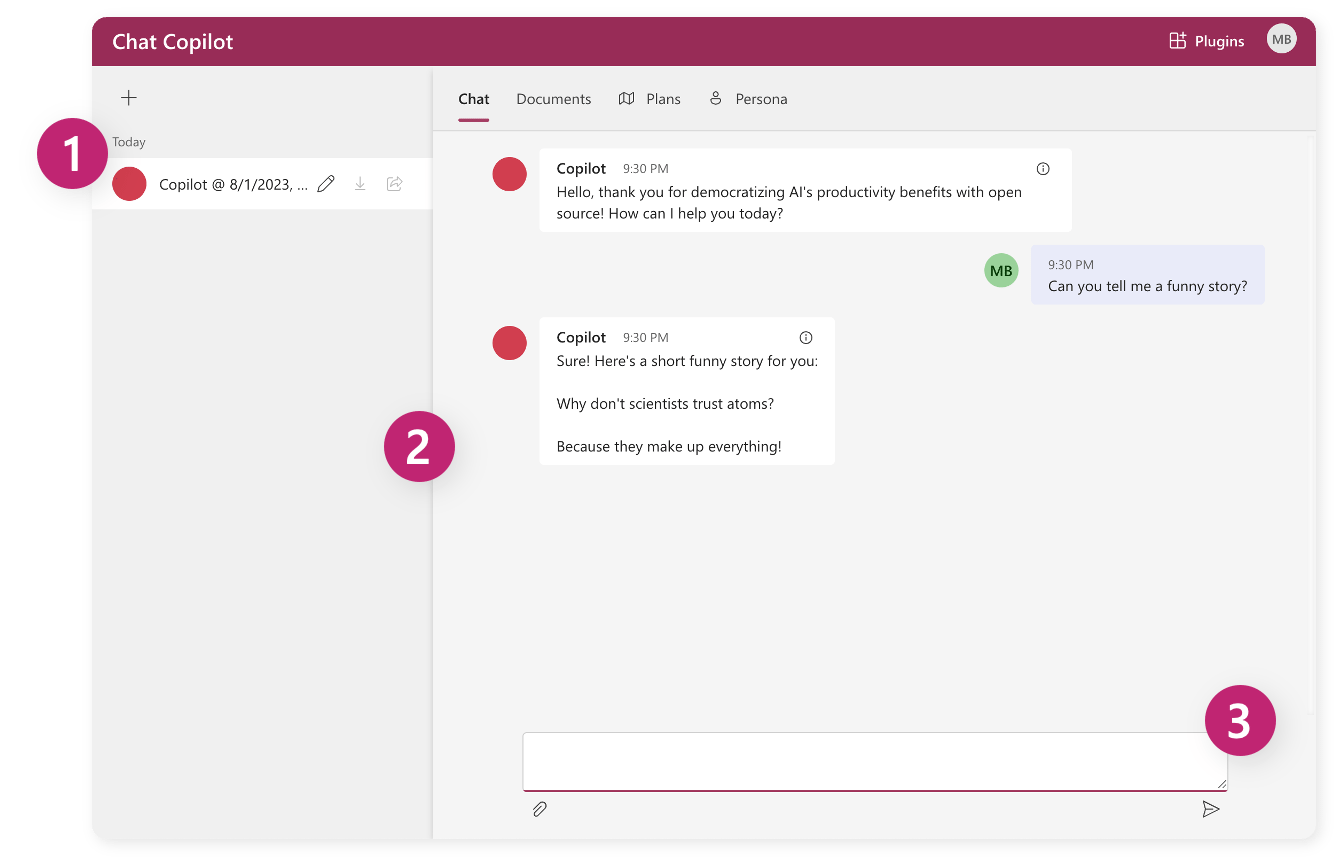This screenshot has width=1342, height=864.
Task: Show prompt details via the info icon on Copilot's greeting
Action: click(1042, 169)
